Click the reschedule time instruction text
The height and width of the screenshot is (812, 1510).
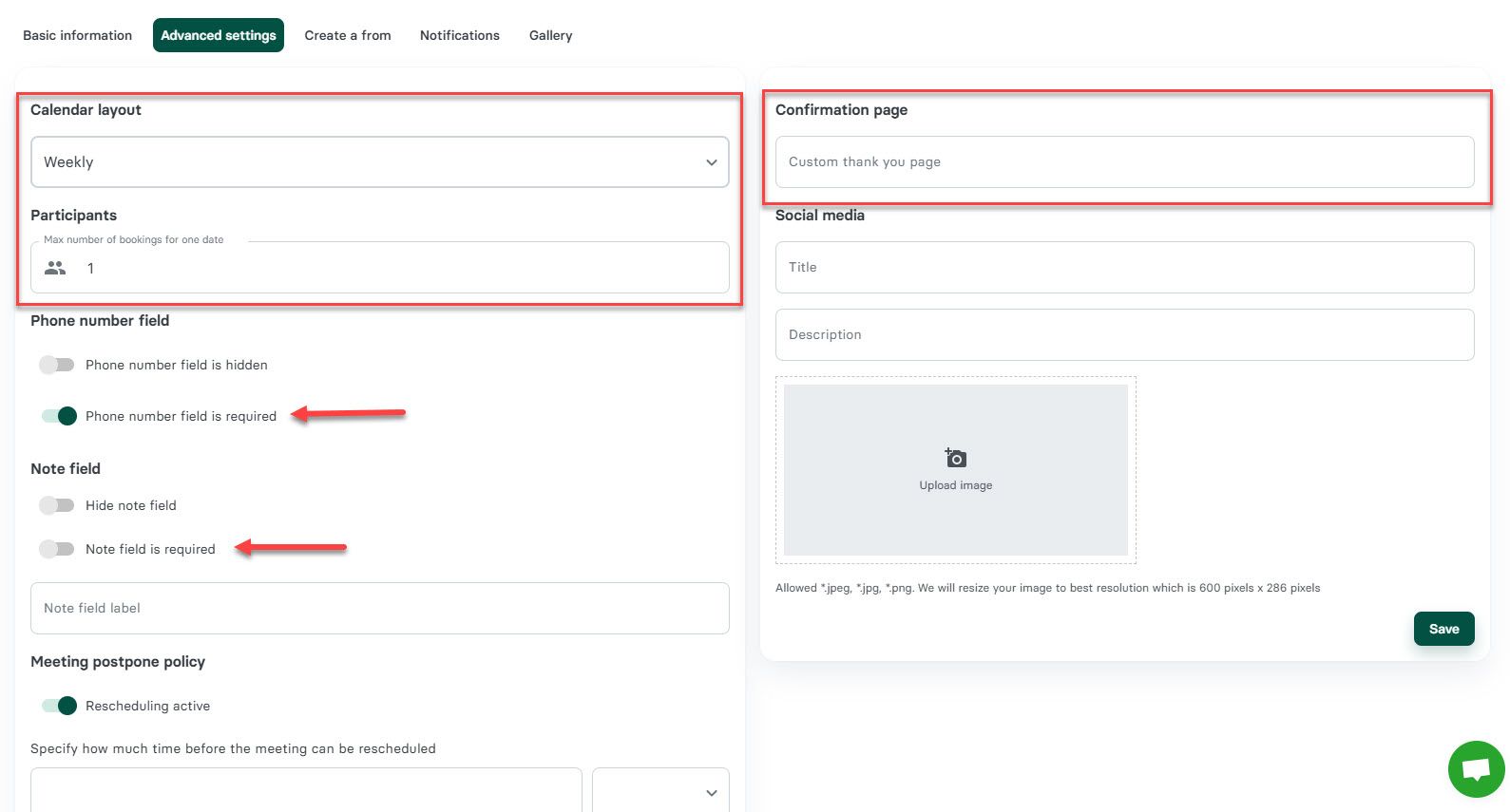[x=234, y=748]
